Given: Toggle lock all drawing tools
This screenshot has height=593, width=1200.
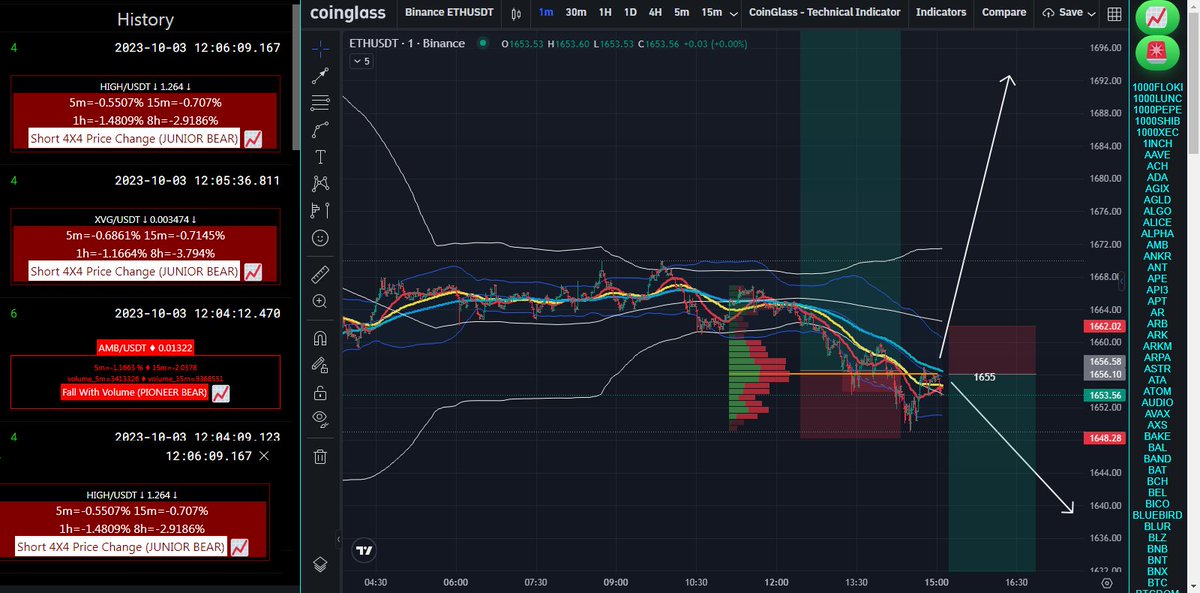Looking at the screenshot, I should [x=320, y=391].
